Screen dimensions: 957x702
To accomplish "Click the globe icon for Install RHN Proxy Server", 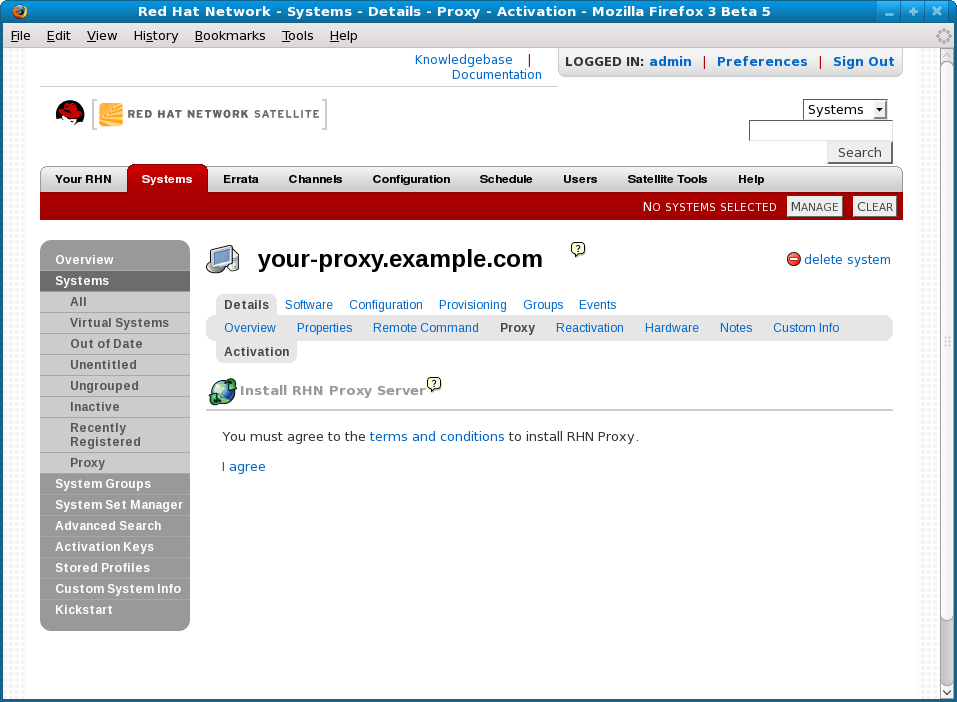I will (x=223, y=391).
